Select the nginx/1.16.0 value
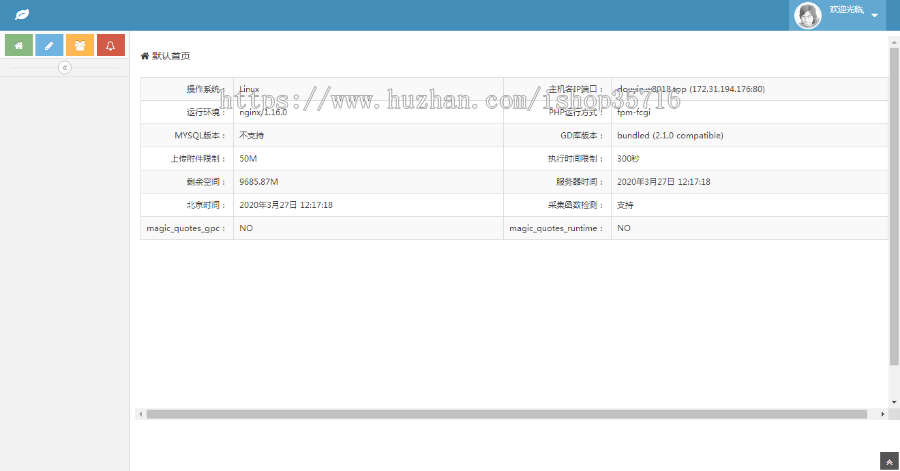 click(263, 112)
